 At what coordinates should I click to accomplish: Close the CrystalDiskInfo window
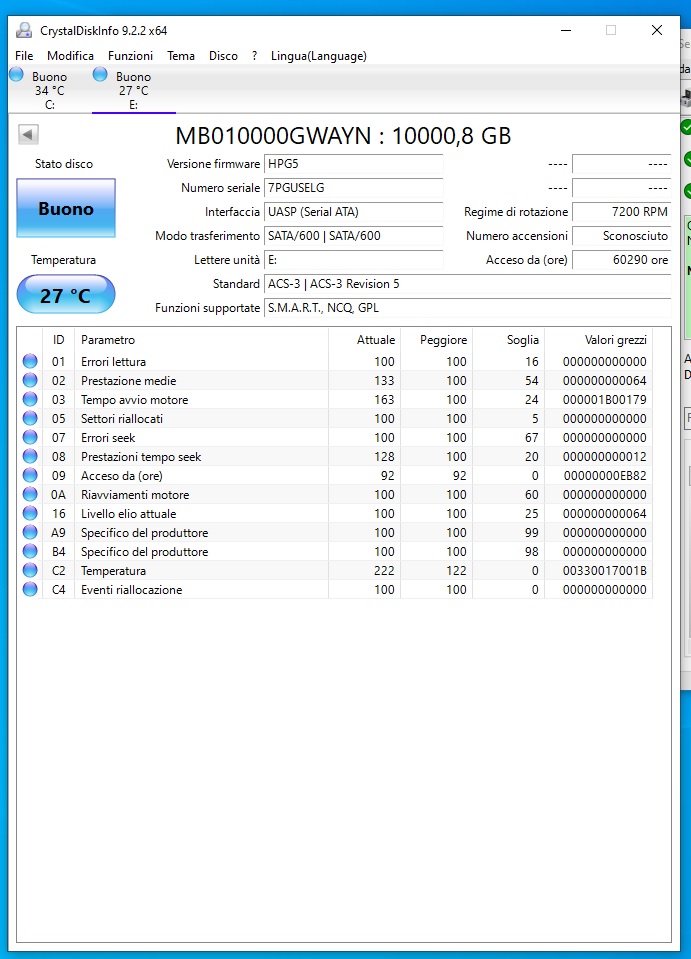click(x=657, y=30)
